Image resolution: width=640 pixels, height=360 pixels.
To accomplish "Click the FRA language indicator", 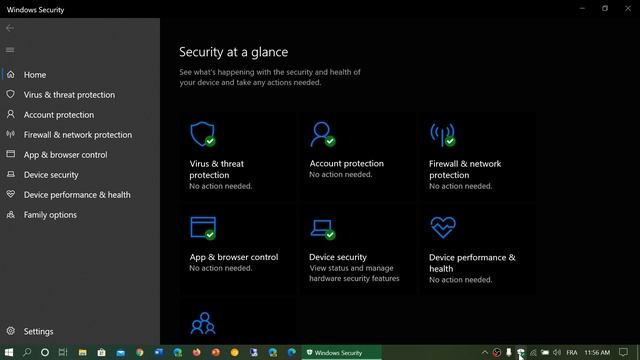I will coord(572,352).
